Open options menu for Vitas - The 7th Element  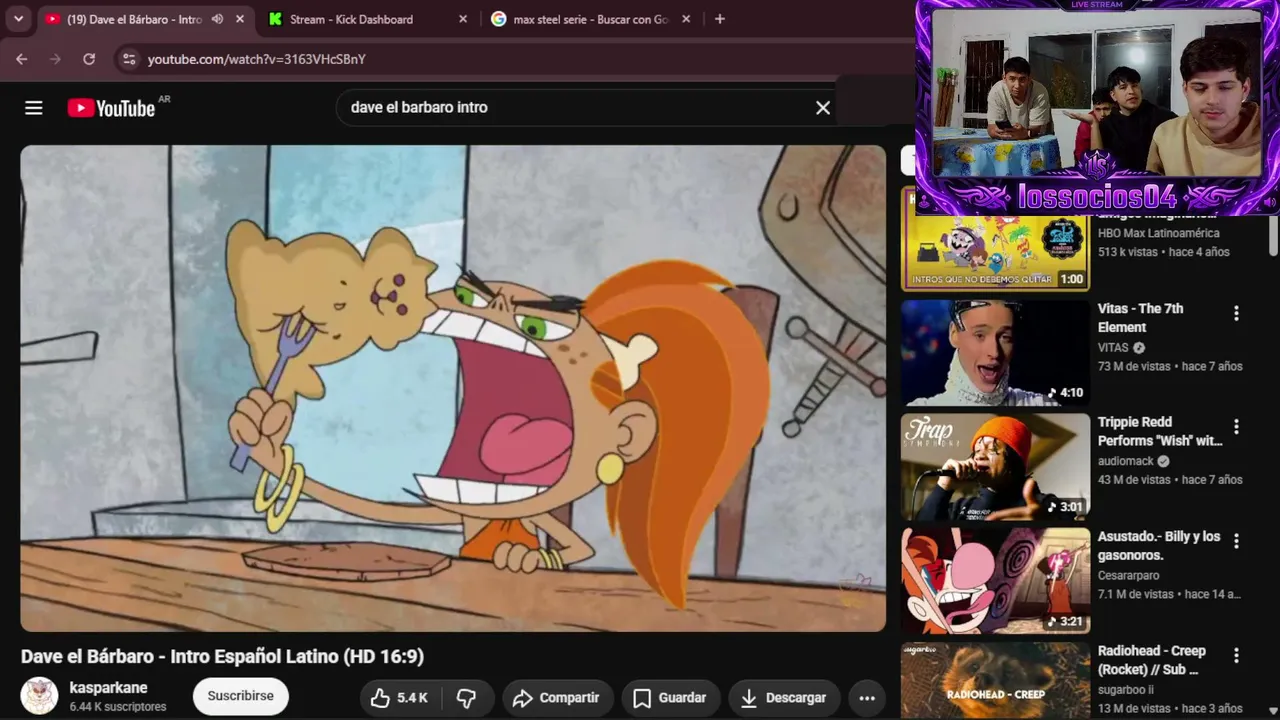click(1236, 313)
